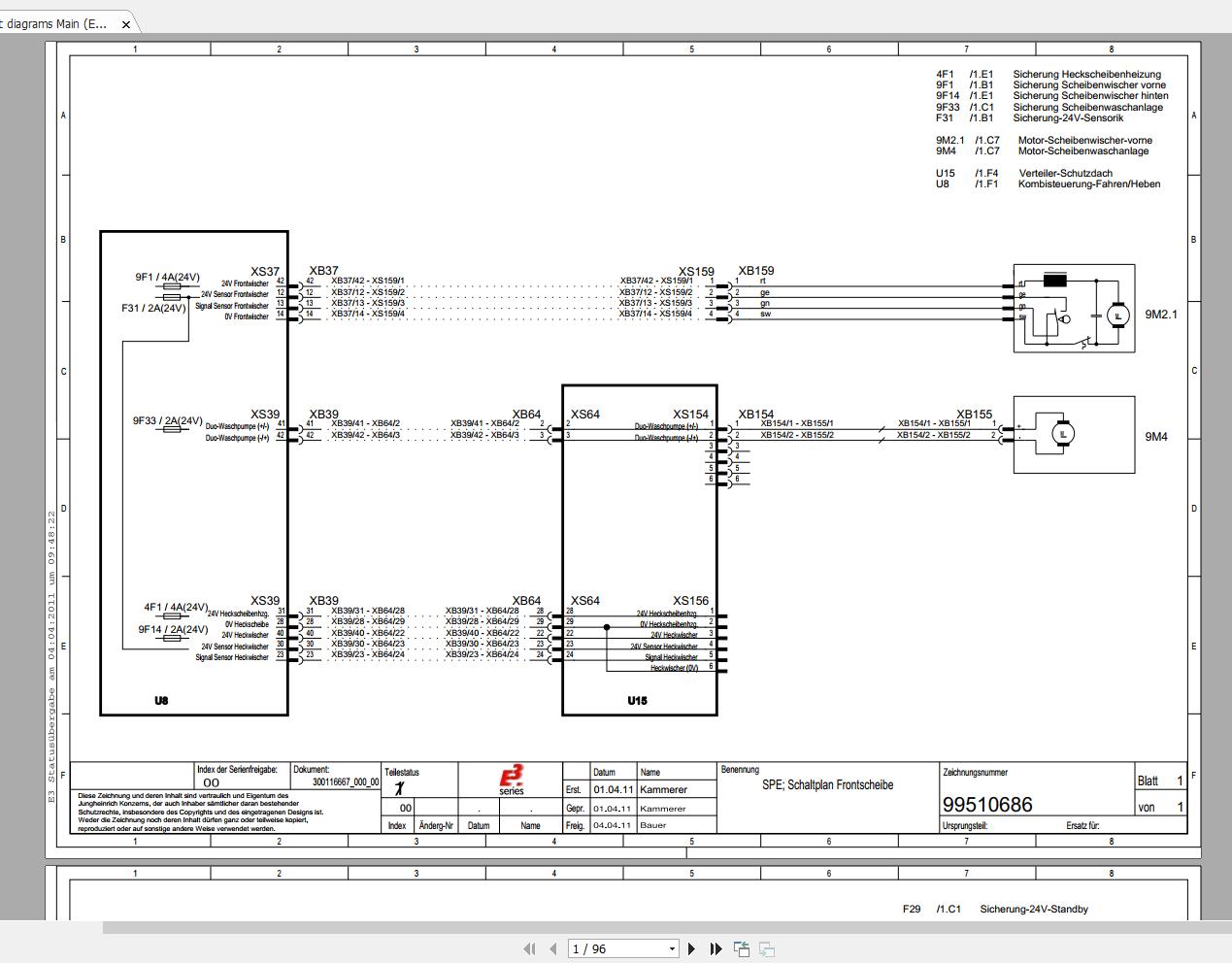
Task: Click the U15 distributor label
Action: [637, 701]
